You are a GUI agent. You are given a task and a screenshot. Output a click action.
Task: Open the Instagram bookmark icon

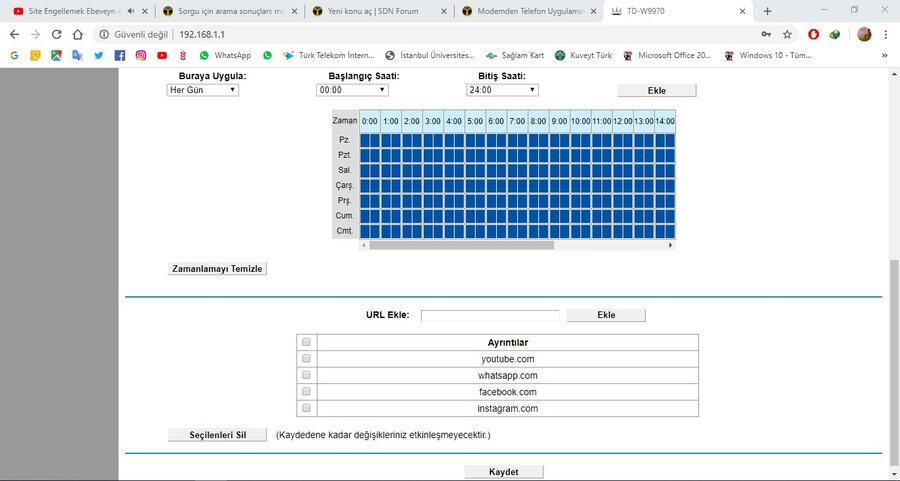(x=141, y=55)
